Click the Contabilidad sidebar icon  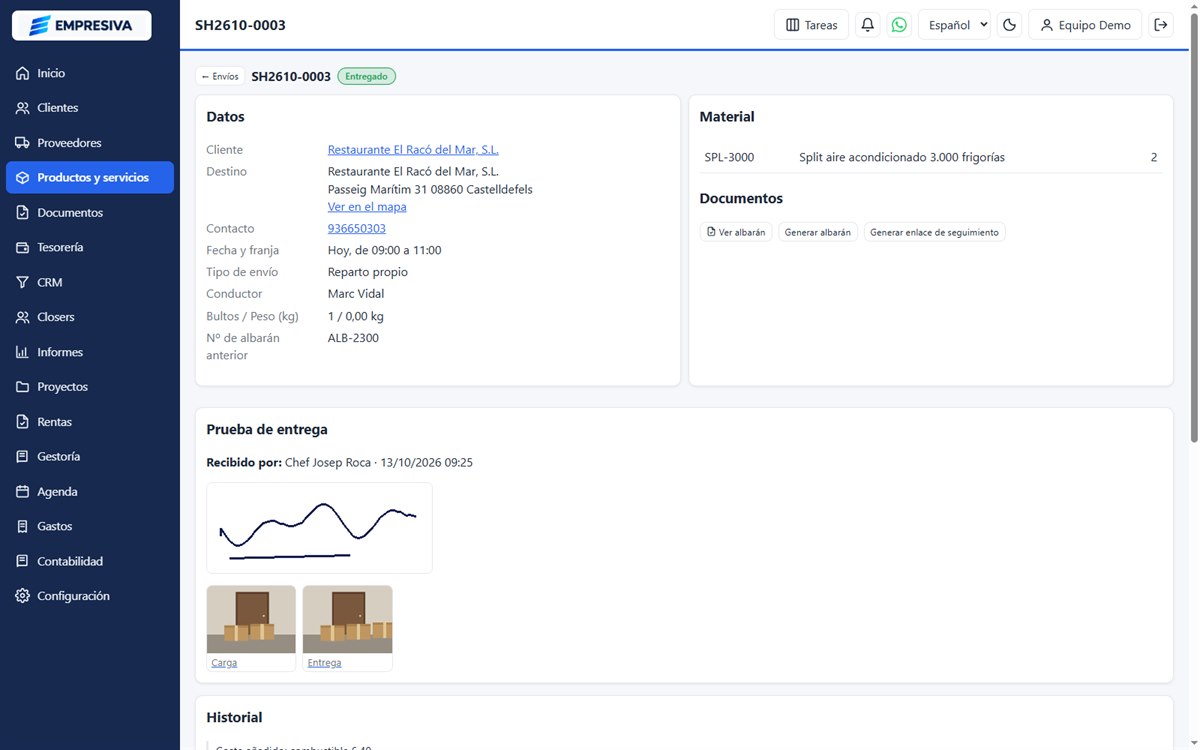click(22, 561)
